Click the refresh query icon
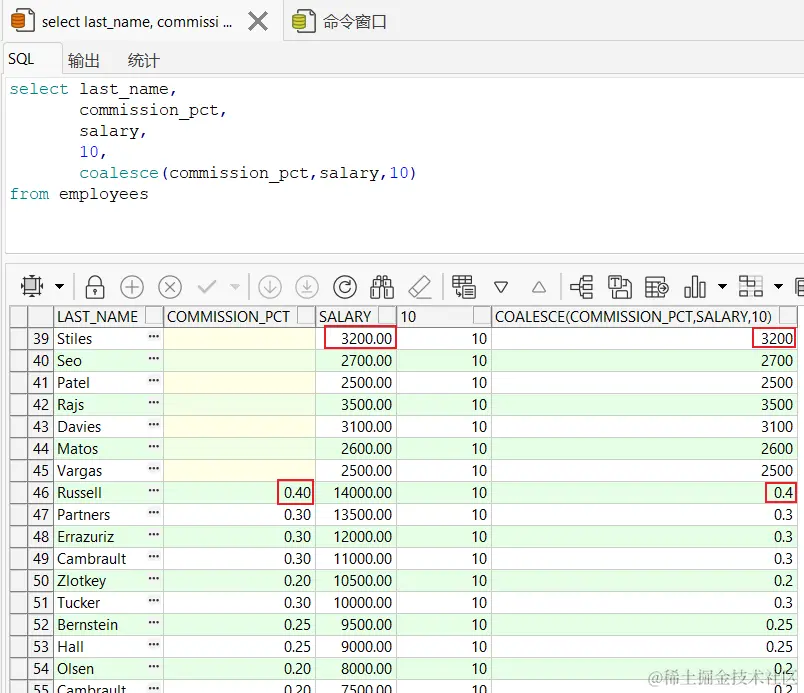 pyautogui.click(x=345, y=287)
